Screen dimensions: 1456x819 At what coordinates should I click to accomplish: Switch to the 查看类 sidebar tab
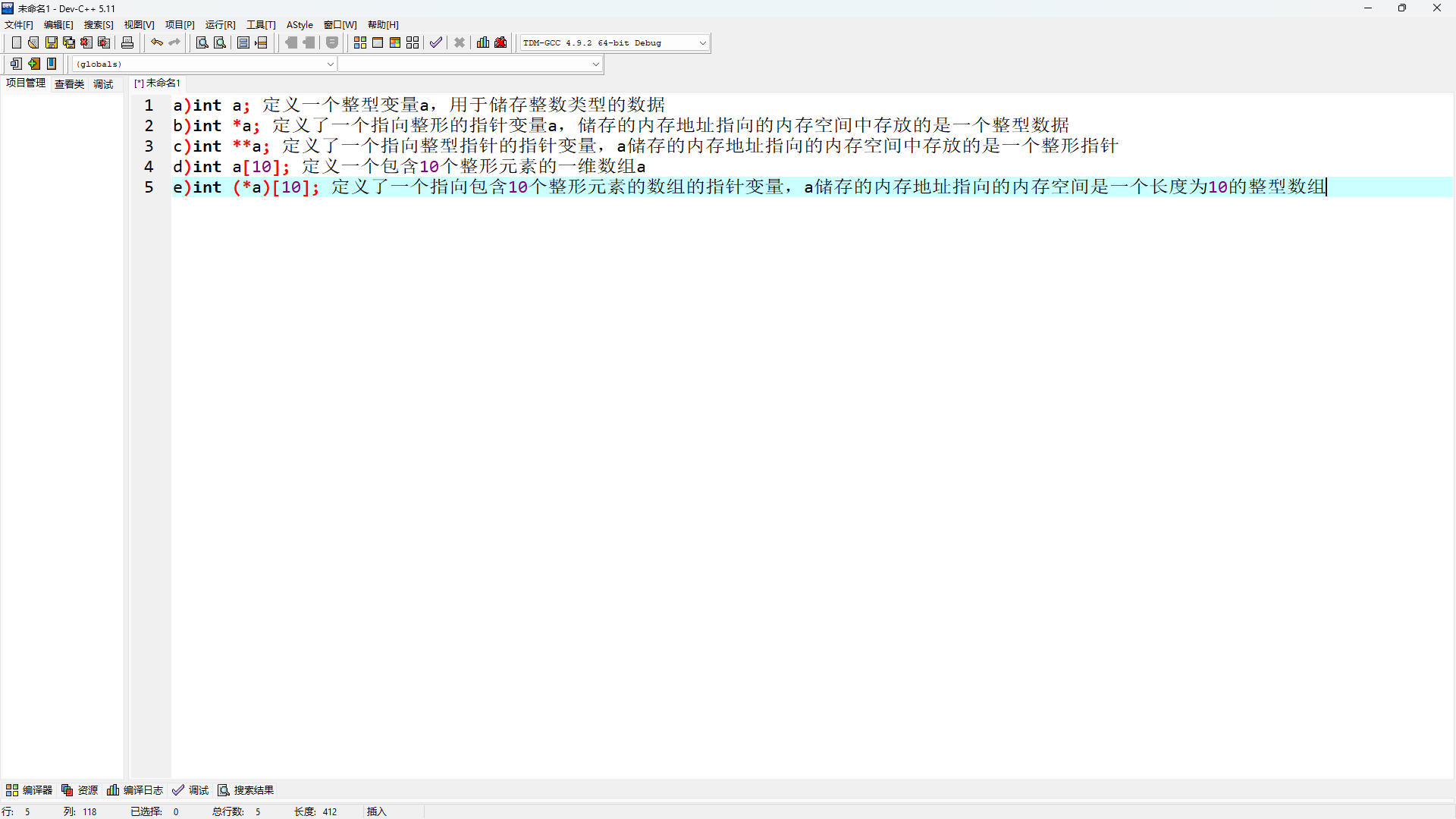[x=69, y=84]
